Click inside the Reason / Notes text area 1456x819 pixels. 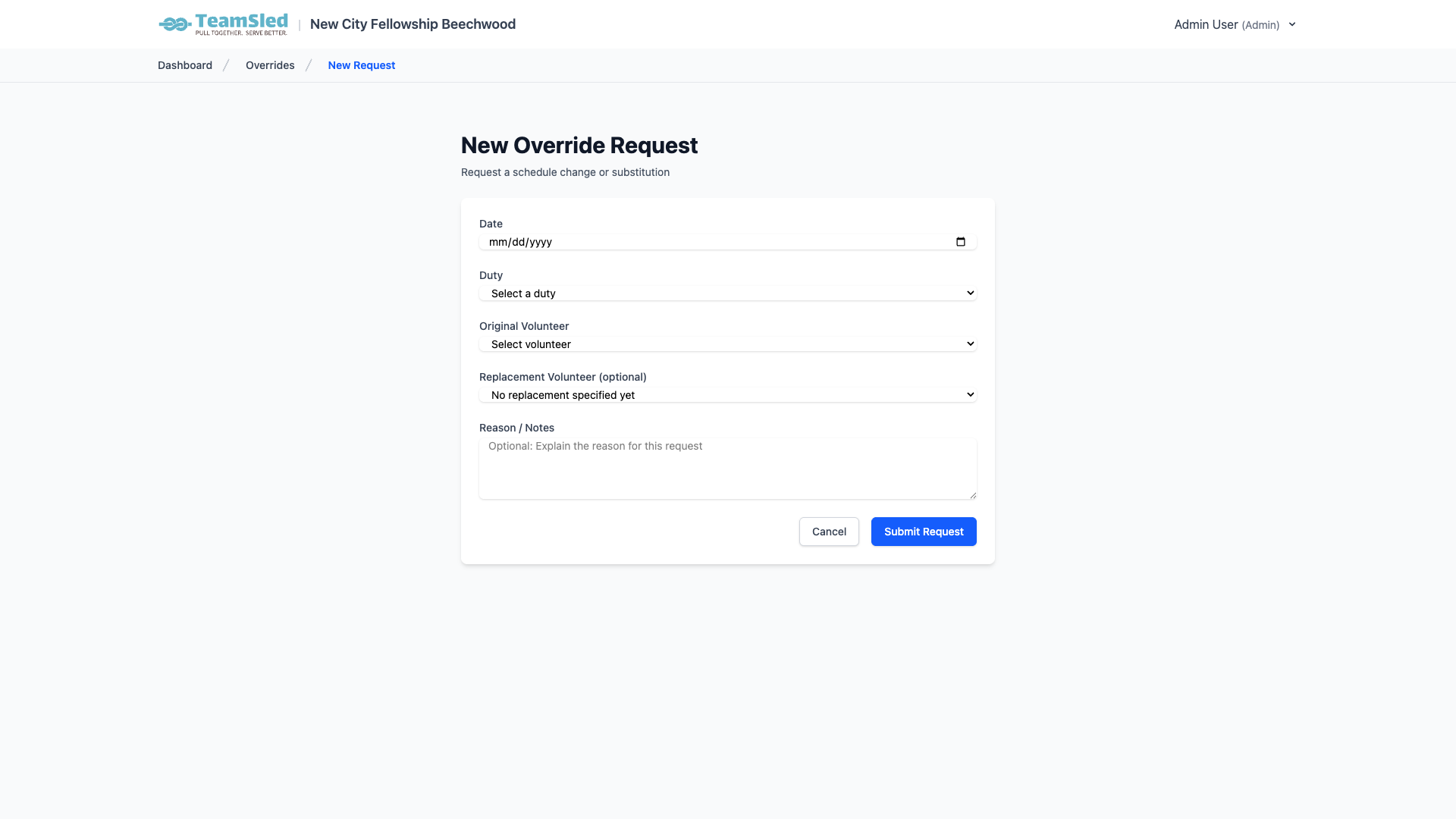[727, 468]
